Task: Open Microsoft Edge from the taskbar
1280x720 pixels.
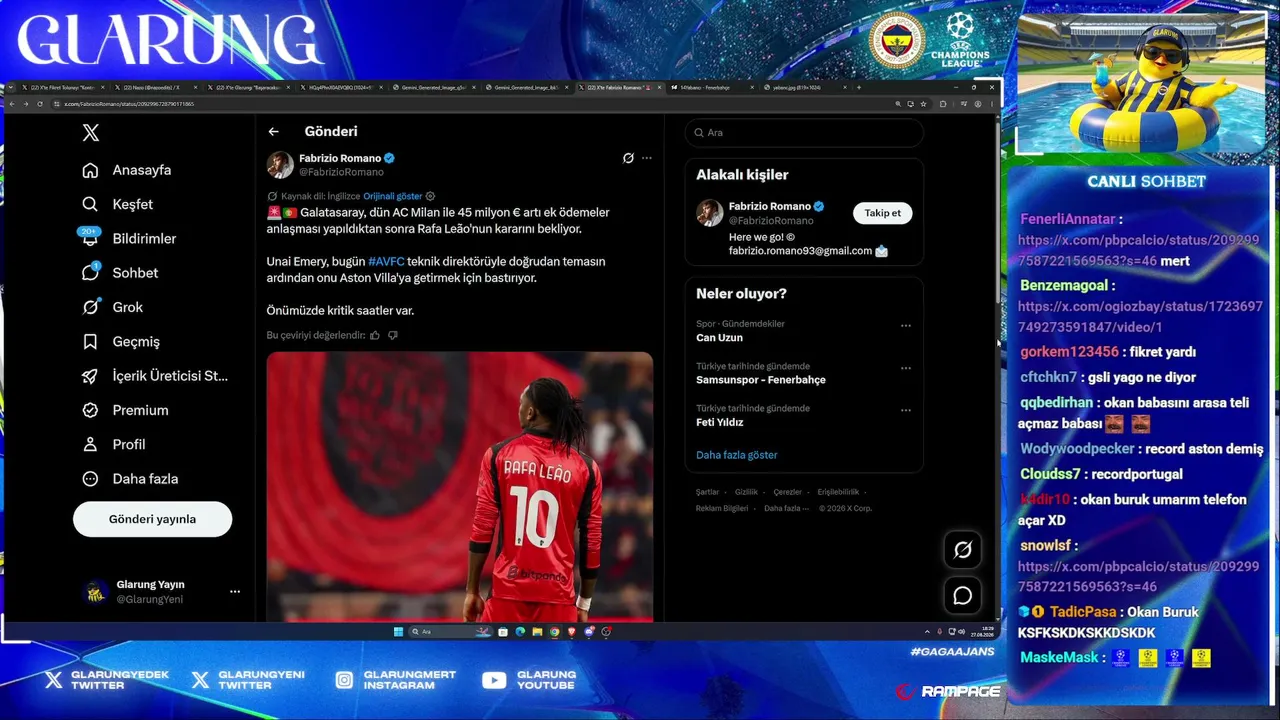Action: tap(520, 632)
